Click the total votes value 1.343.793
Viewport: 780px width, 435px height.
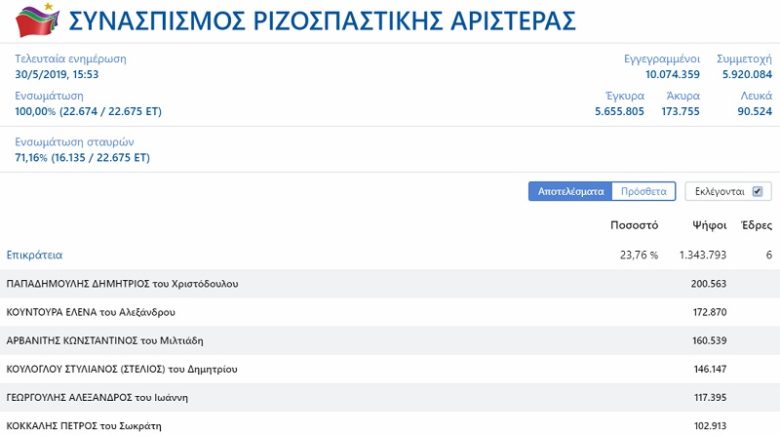pos(703,255)
